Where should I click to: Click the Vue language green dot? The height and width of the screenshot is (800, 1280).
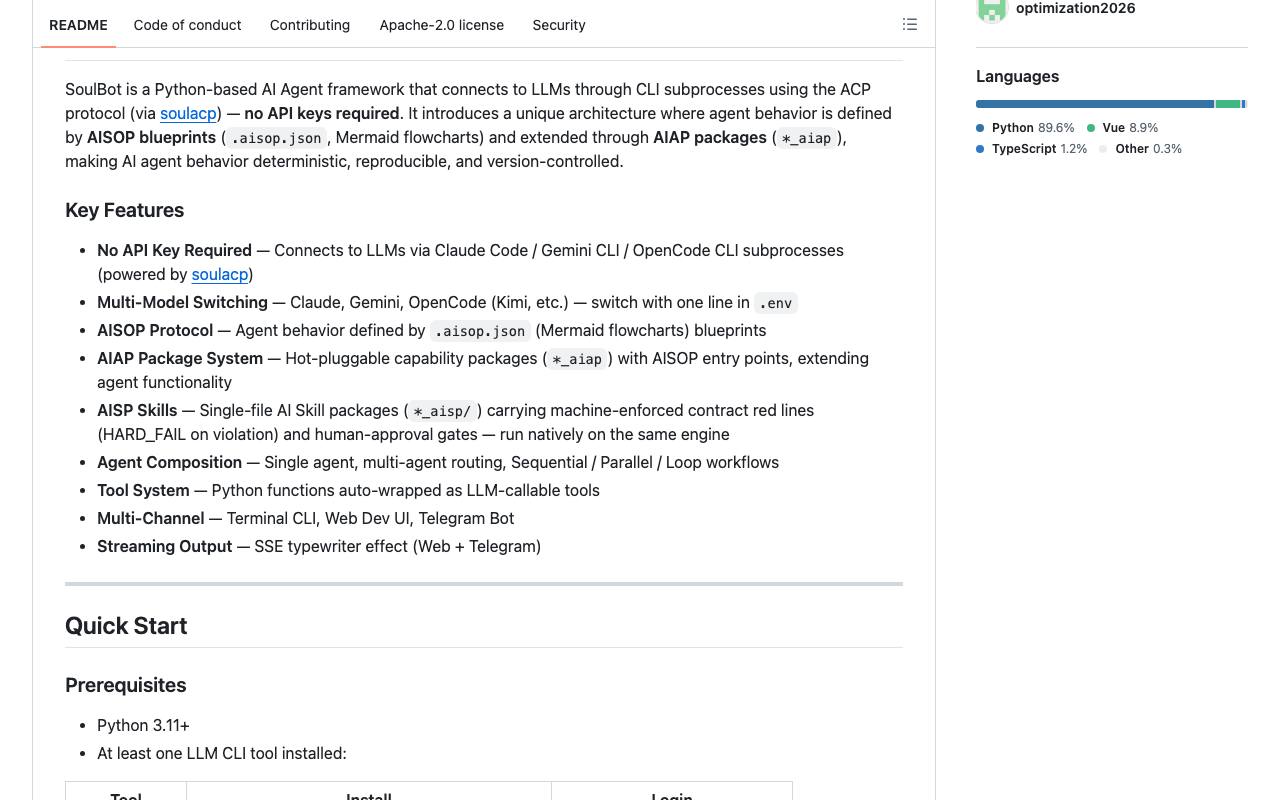point(1091,128)
